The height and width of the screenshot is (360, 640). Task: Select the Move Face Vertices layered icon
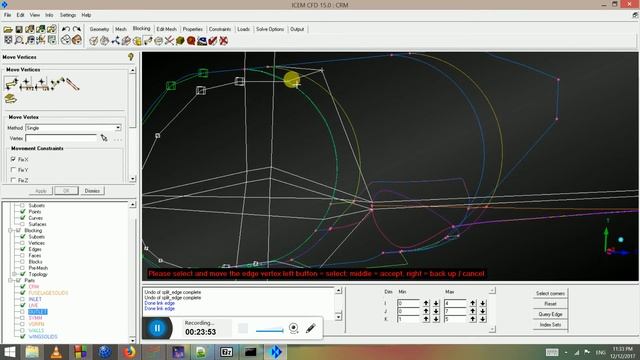coord(10,99)
